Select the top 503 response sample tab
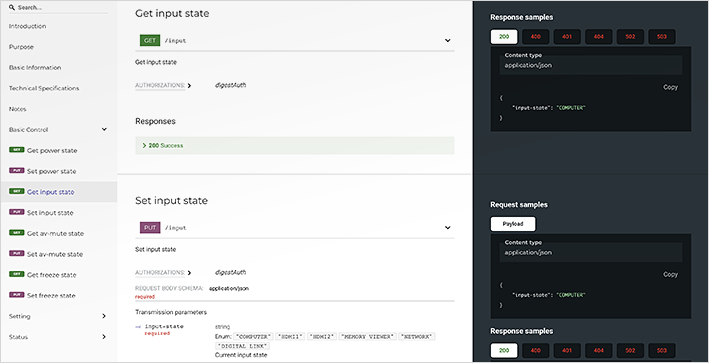Image resolution: width=709 pixels, height=363 pixels. (x=662, y=37)
